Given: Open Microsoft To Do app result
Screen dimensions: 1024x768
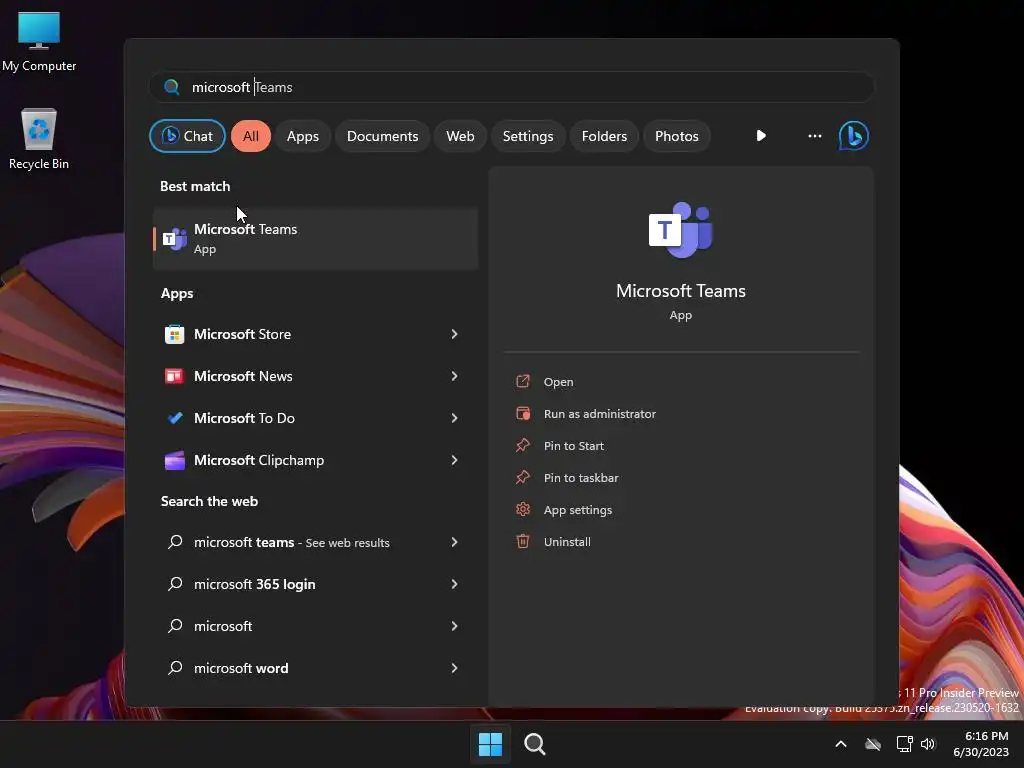Looking at the screenshot, I should [315, 418].
